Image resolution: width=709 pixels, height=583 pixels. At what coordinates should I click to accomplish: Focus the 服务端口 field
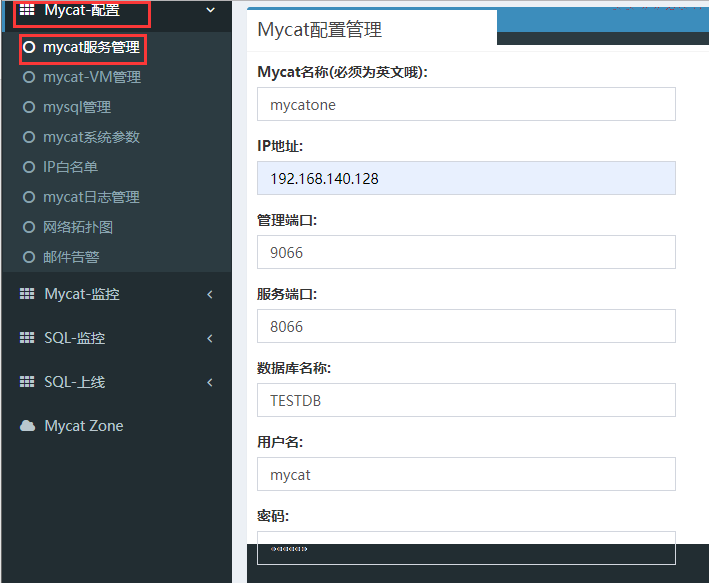tap(466, 326)
